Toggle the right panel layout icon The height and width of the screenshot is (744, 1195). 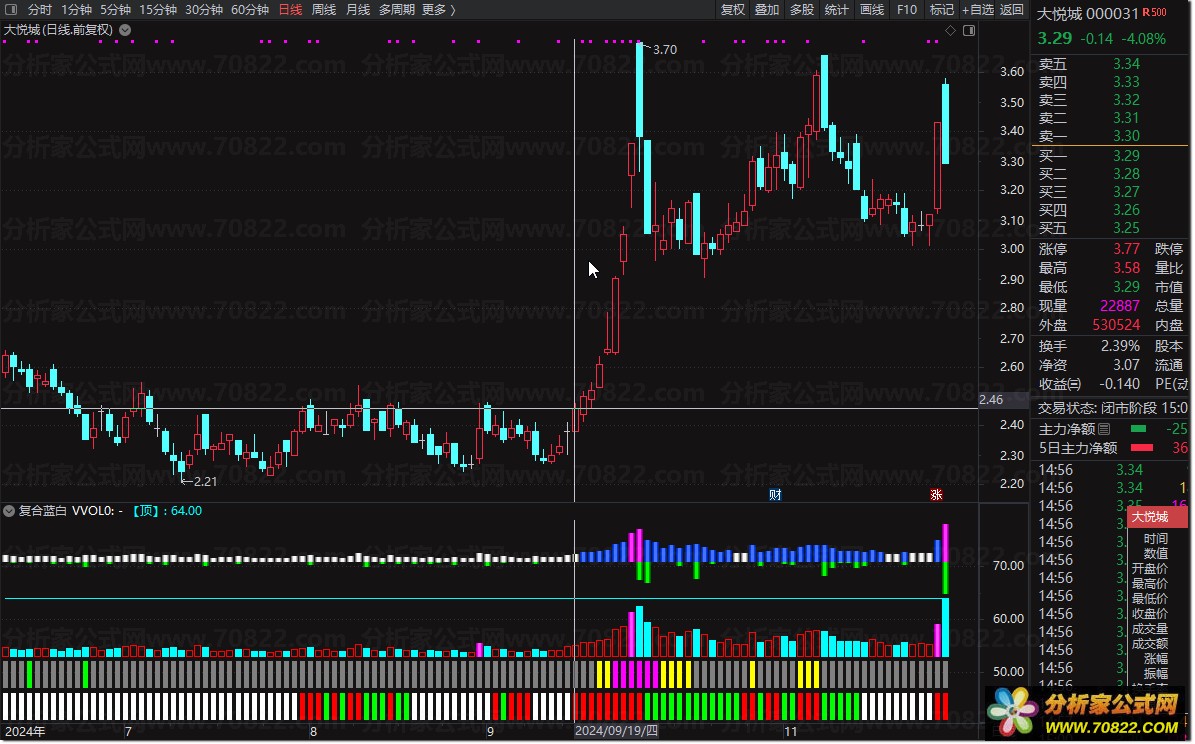pyautogui.click(x=969, y=30)
